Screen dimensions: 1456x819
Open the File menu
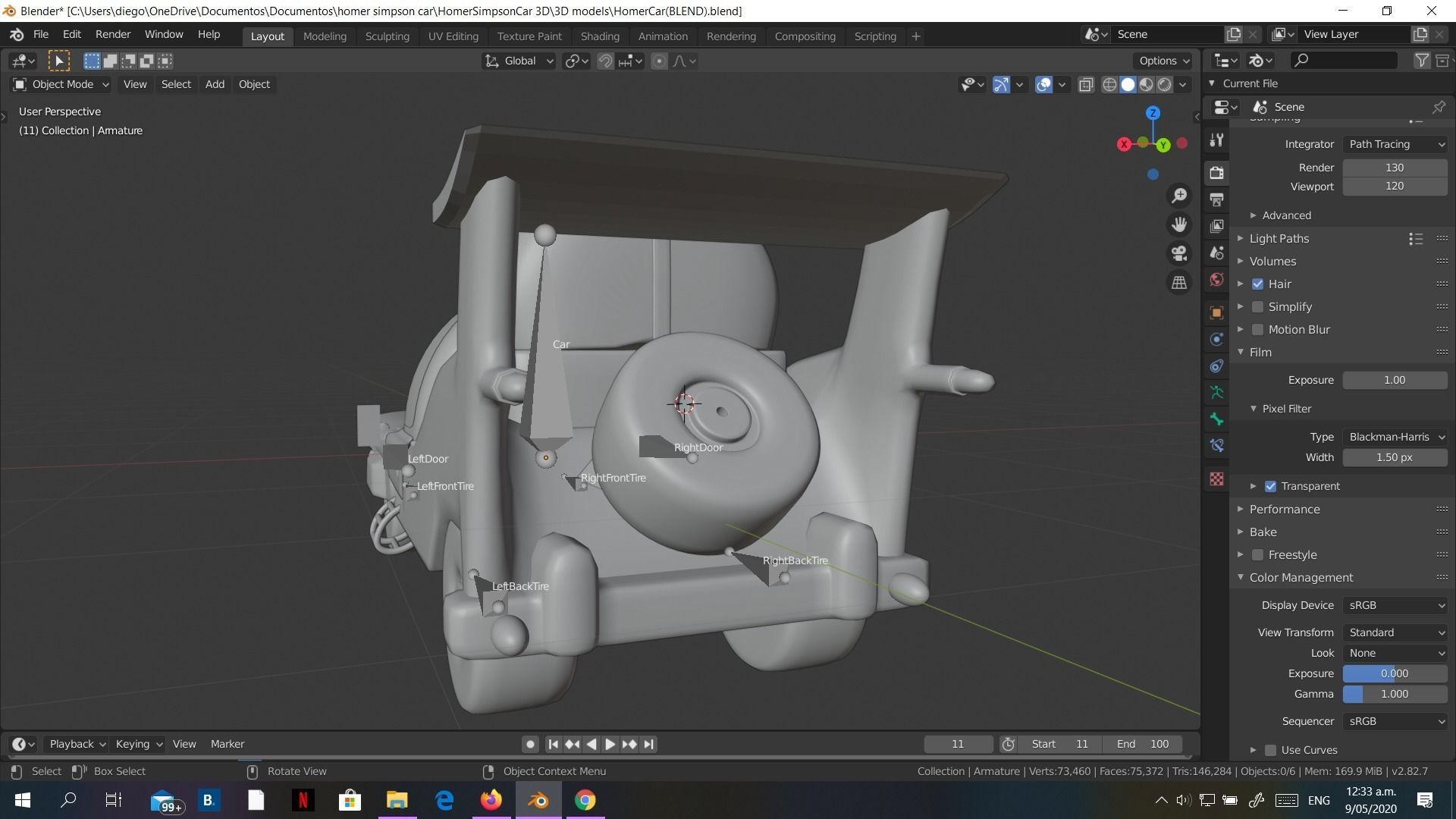[41, 35]
